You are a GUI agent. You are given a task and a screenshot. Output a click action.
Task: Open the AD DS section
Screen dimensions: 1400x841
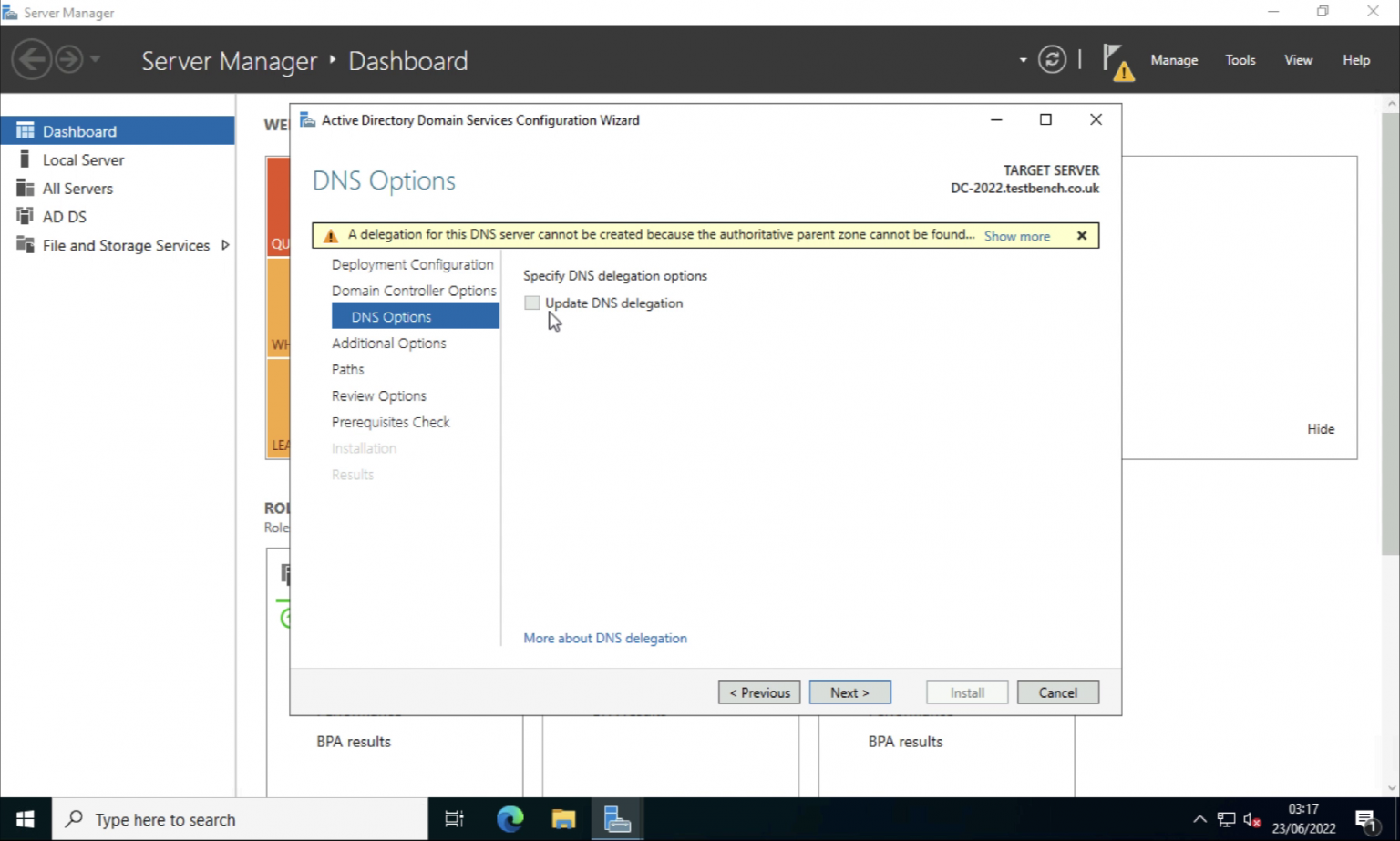click(64, 216)
